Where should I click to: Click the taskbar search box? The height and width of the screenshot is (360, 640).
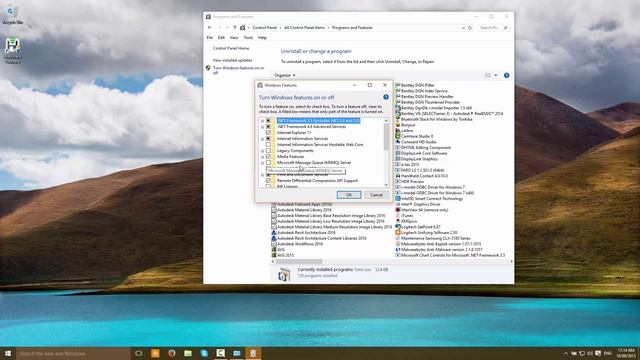click(73, 353)
